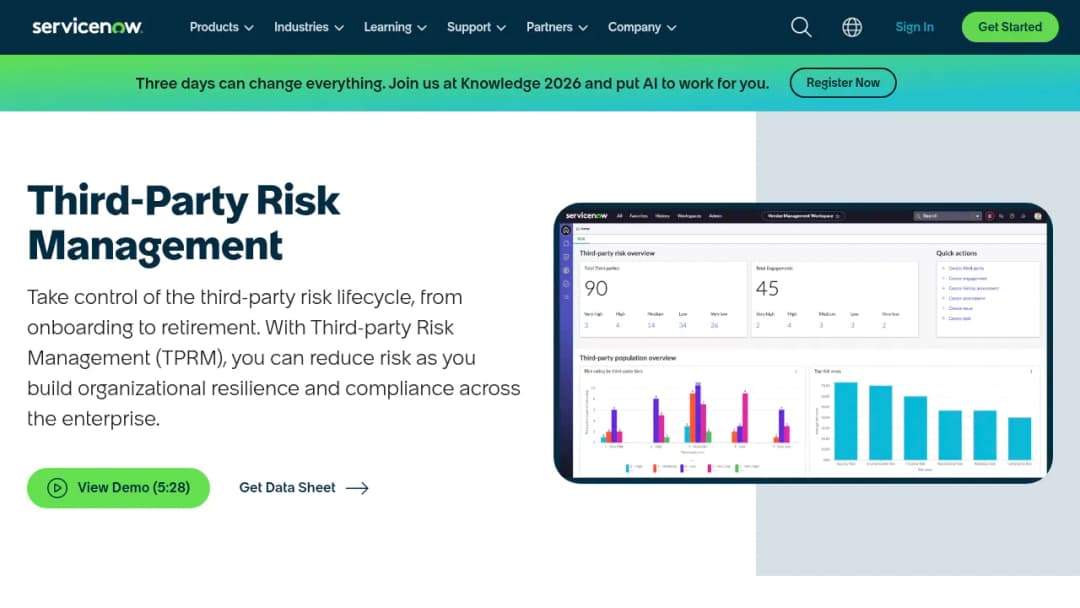The width and height of the screenshot is (1080, 608).
Task: Click the Third-Party Risk Management heading
Action: coord(184,222)
